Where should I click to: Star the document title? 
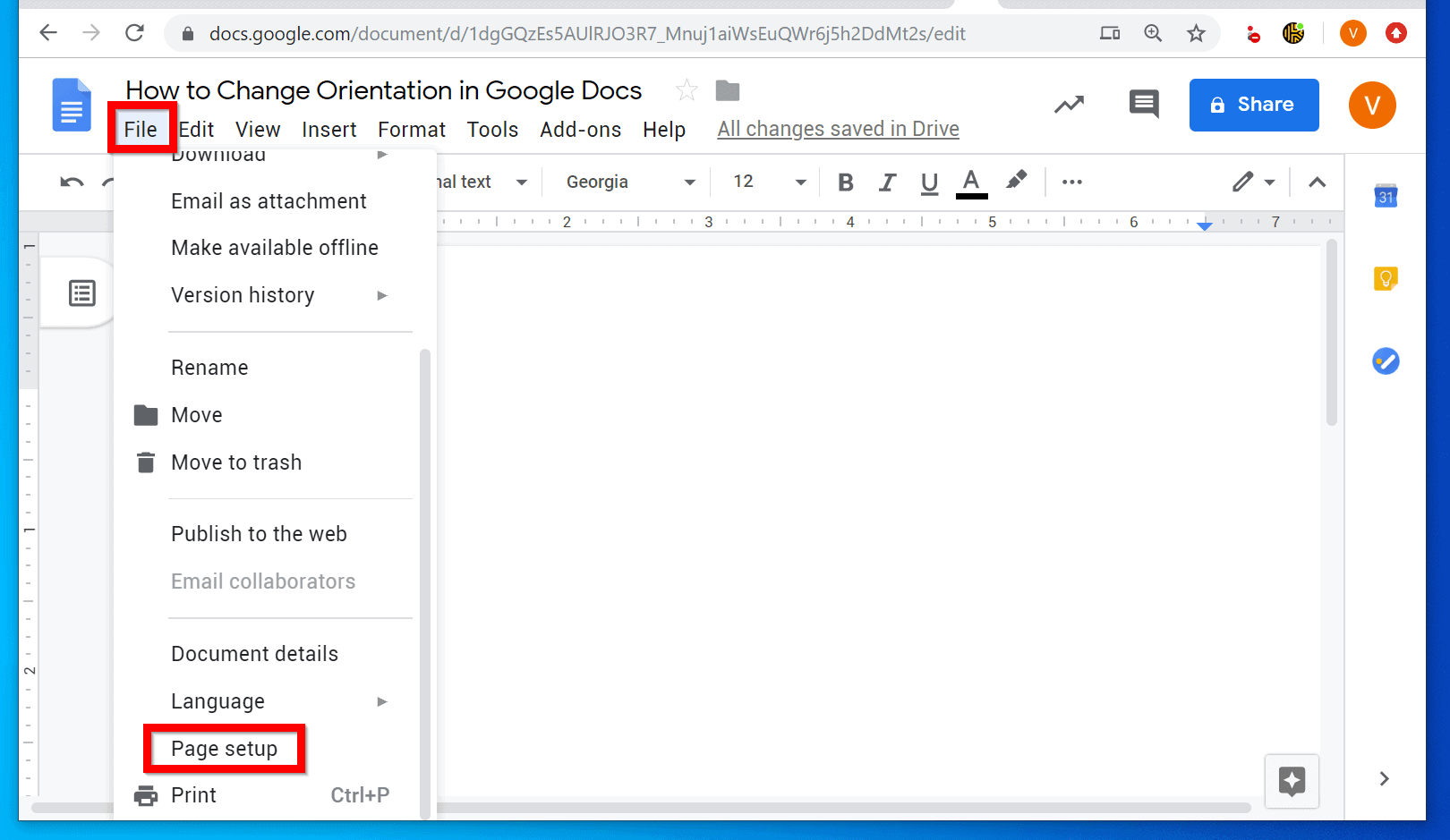click(x=686, y=89)
